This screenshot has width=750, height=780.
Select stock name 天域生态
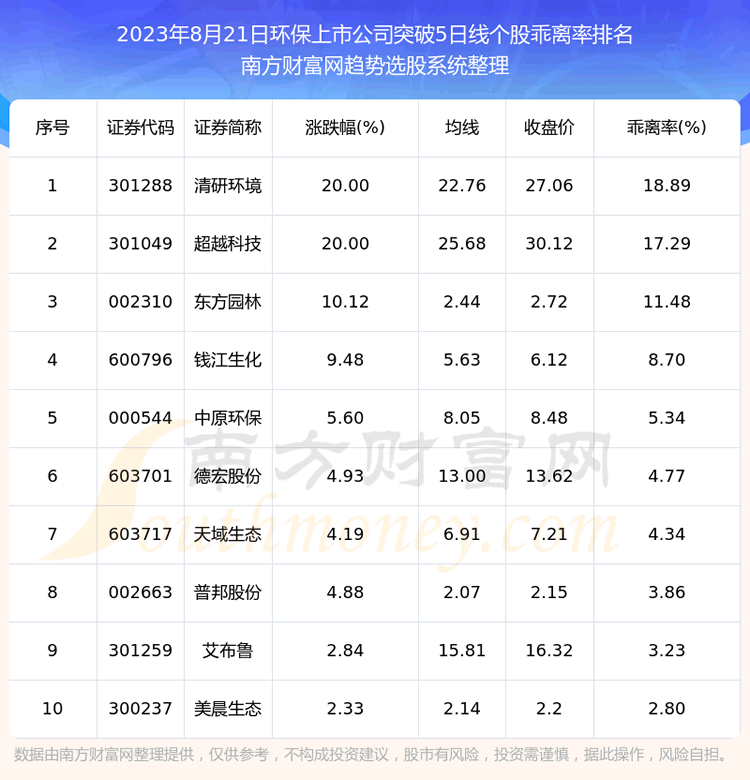click(228, 534)
